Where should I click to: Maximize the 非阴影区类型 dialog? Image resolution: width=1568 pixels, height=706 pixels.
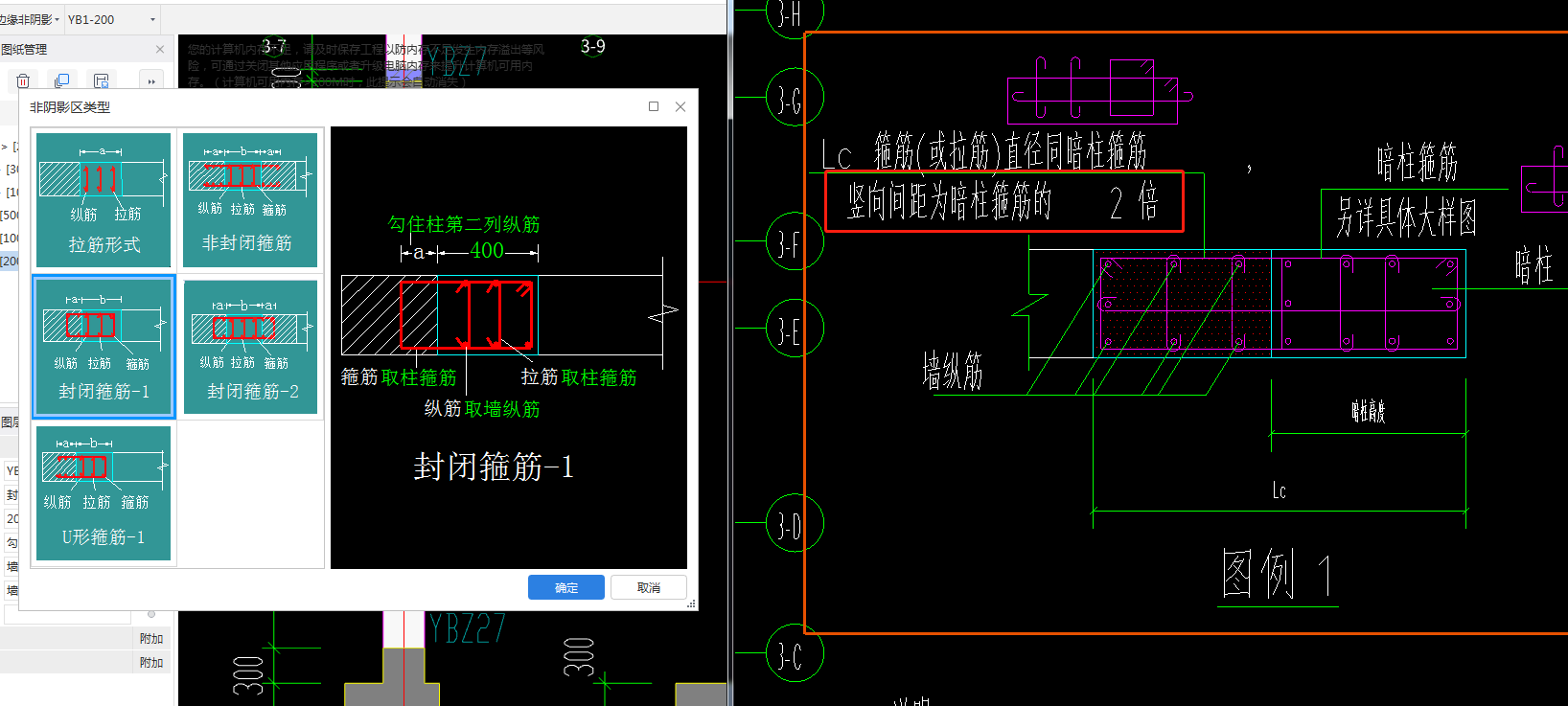[654, 106]
